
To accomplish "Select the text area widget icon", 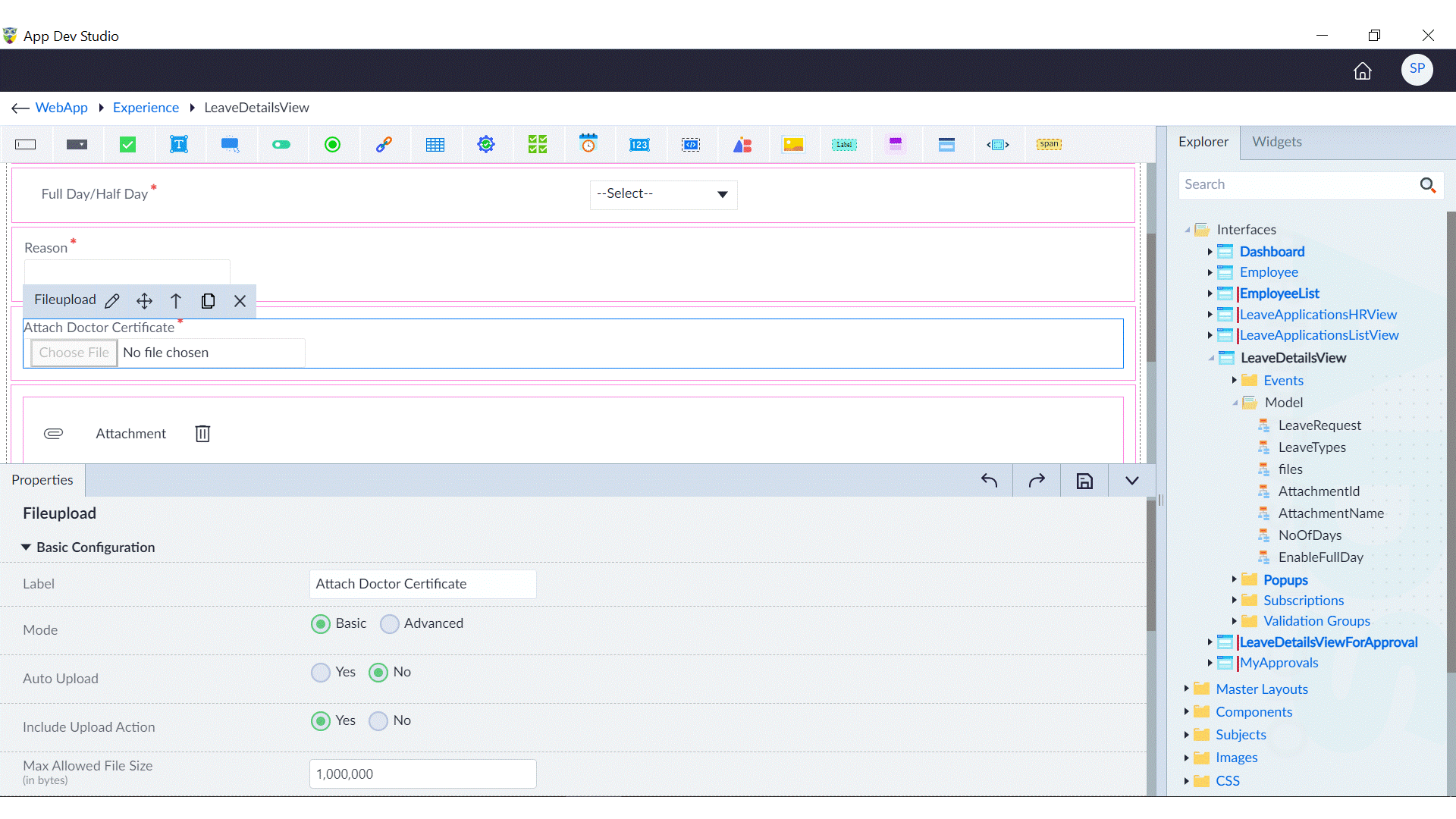I will click(179, 145).
